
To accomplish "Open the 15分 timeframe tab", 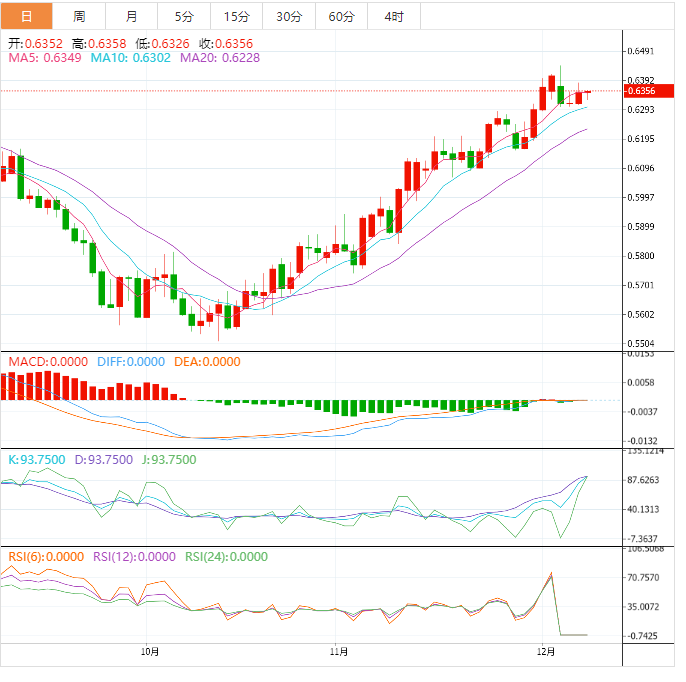I will [x=237, y=16].
